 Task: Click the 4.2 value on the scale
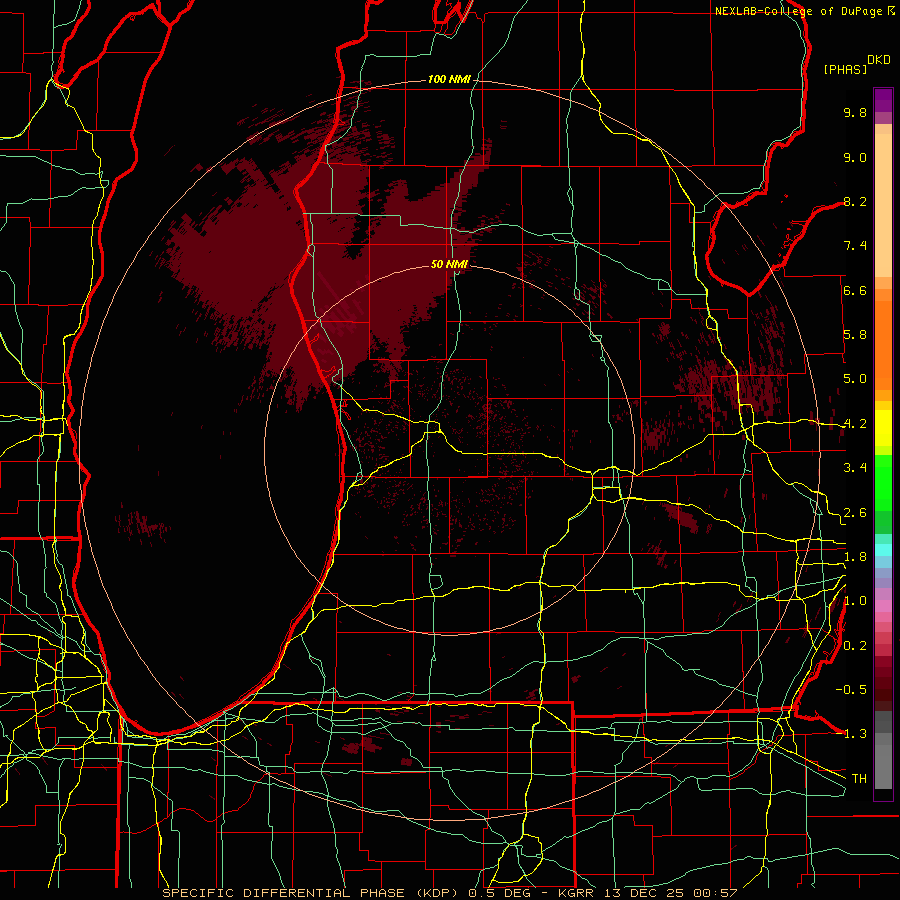tap(855, 424)
